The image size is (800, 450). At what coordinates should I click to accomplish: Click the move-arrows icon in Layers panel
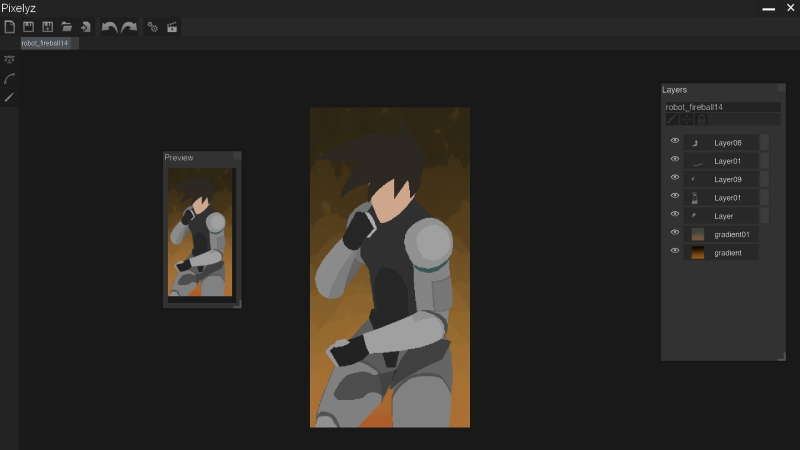[x=687, y=119]
